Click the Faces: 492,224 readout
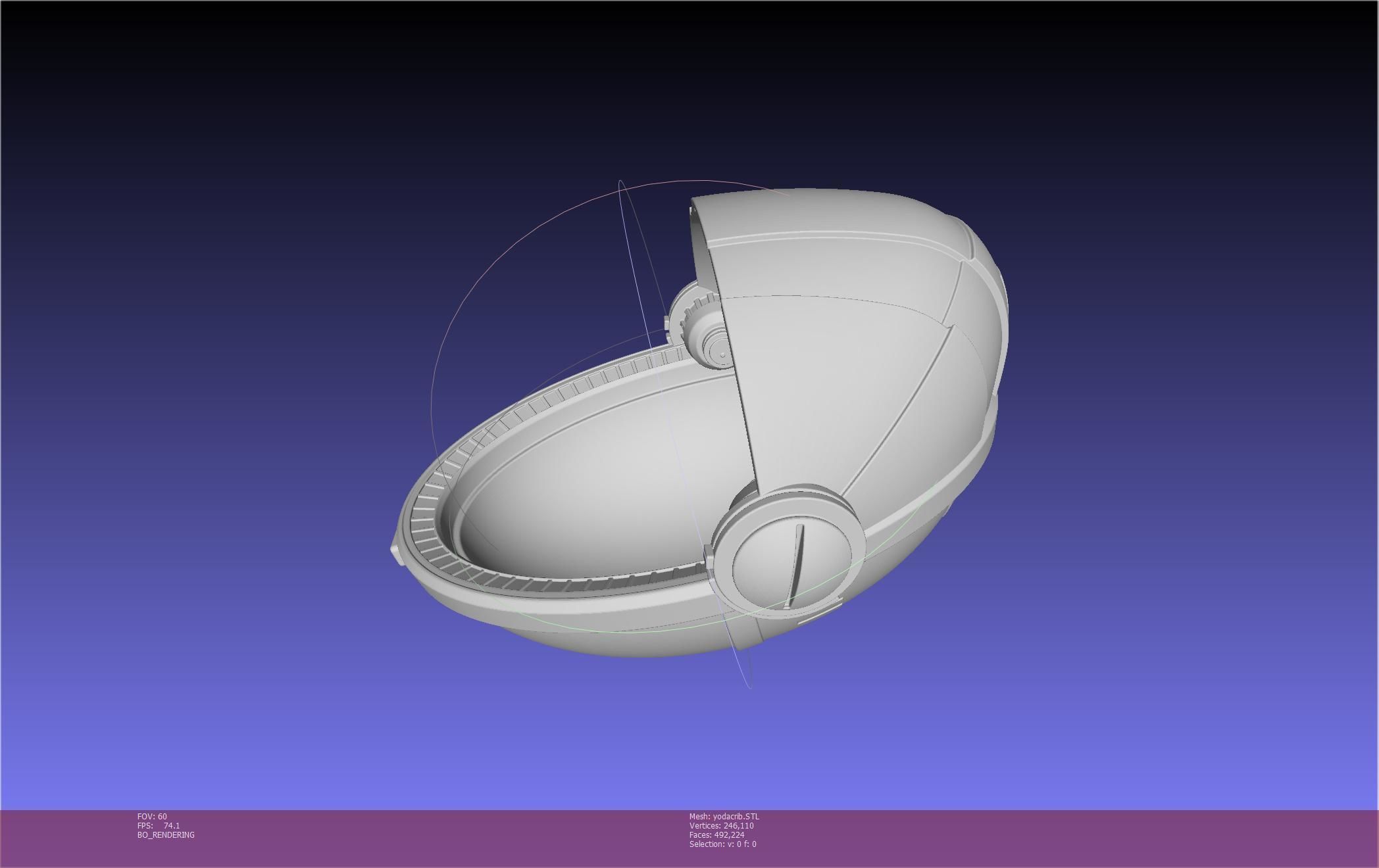 (716, 835)
